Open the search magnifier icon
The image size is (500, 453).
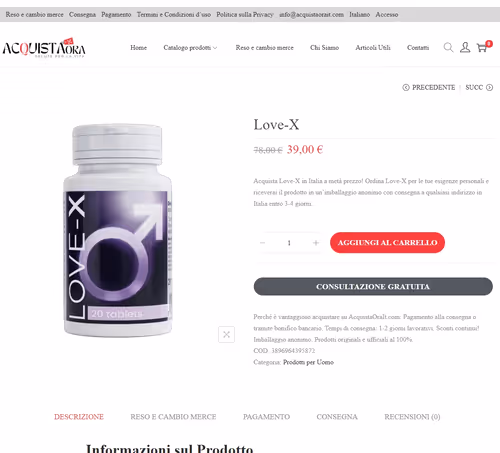[448, 47]
